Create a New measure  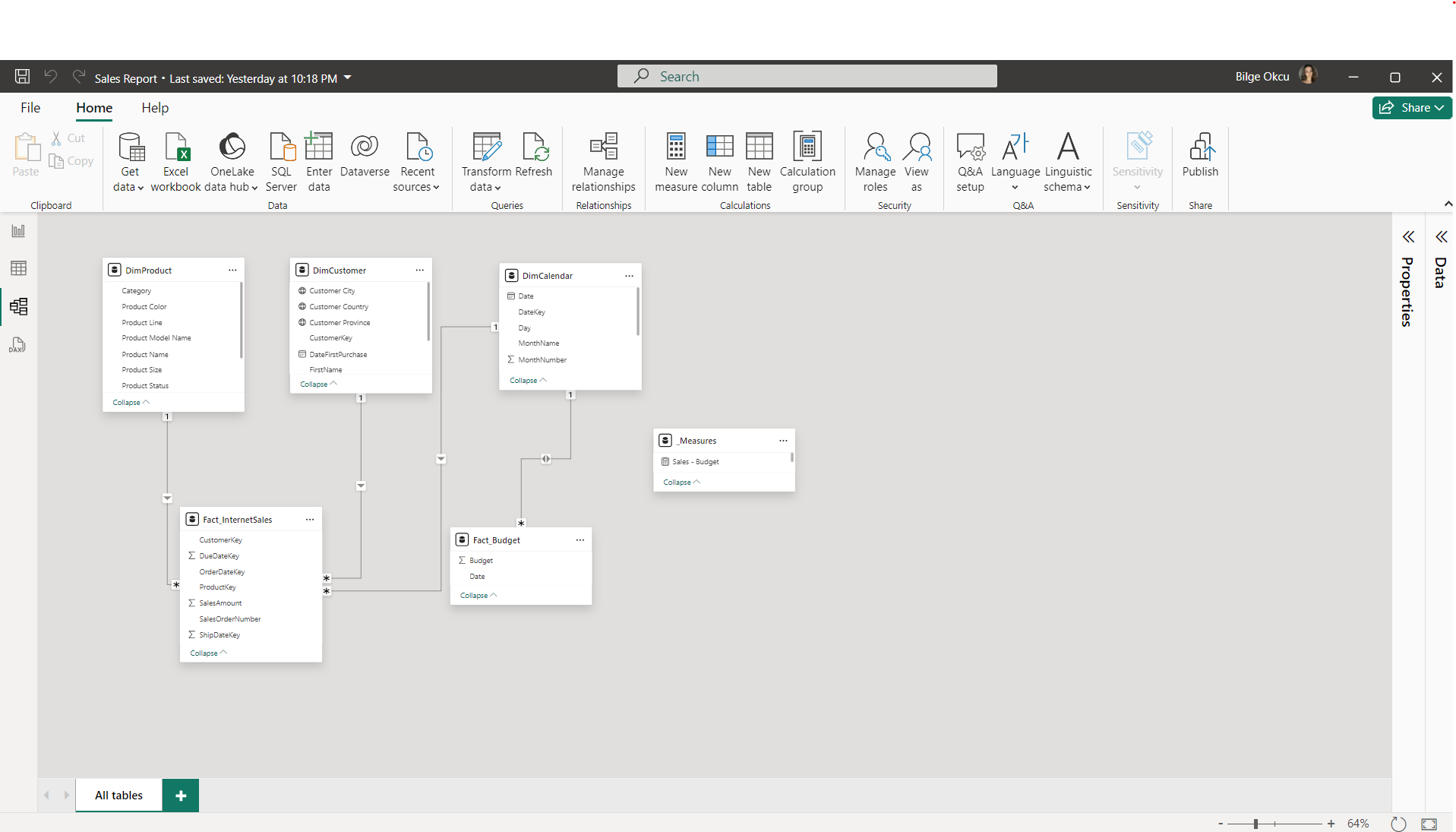(675, 160)
